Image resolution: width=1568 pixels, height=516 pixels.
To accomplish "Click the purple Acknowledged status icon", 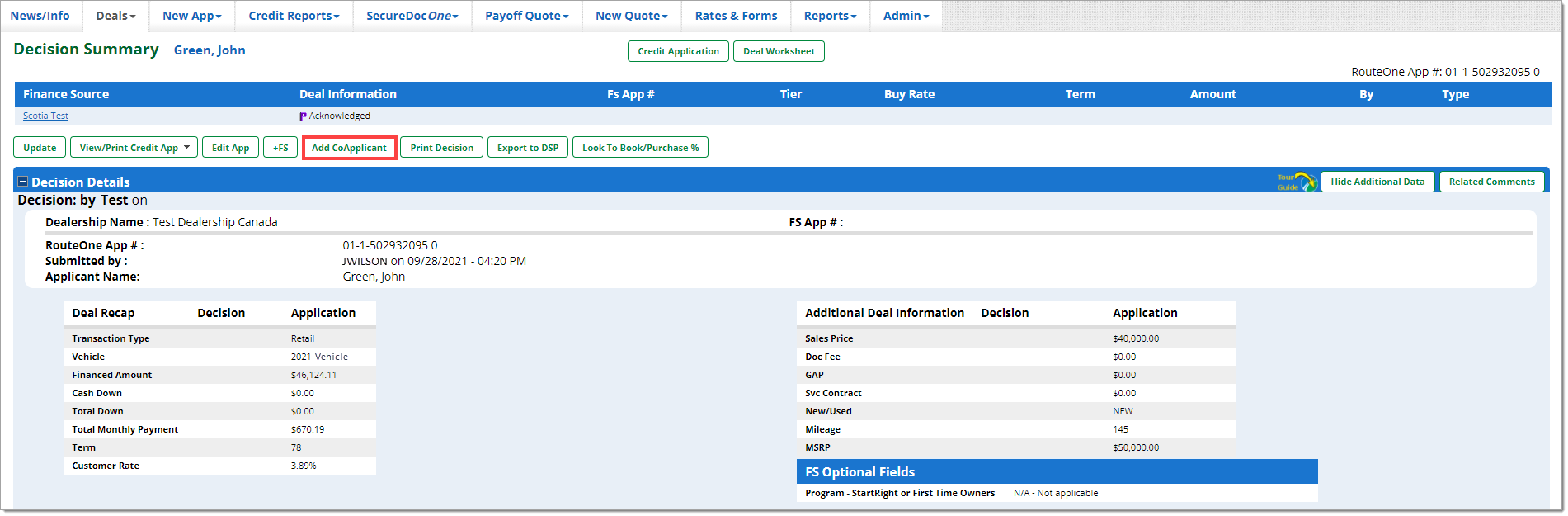I will tap(303, 116).
